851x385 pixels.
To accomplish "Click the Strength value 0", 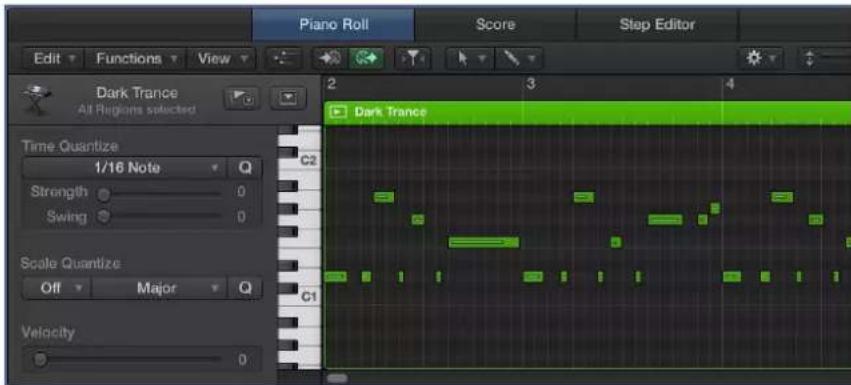I will point(242,192).
